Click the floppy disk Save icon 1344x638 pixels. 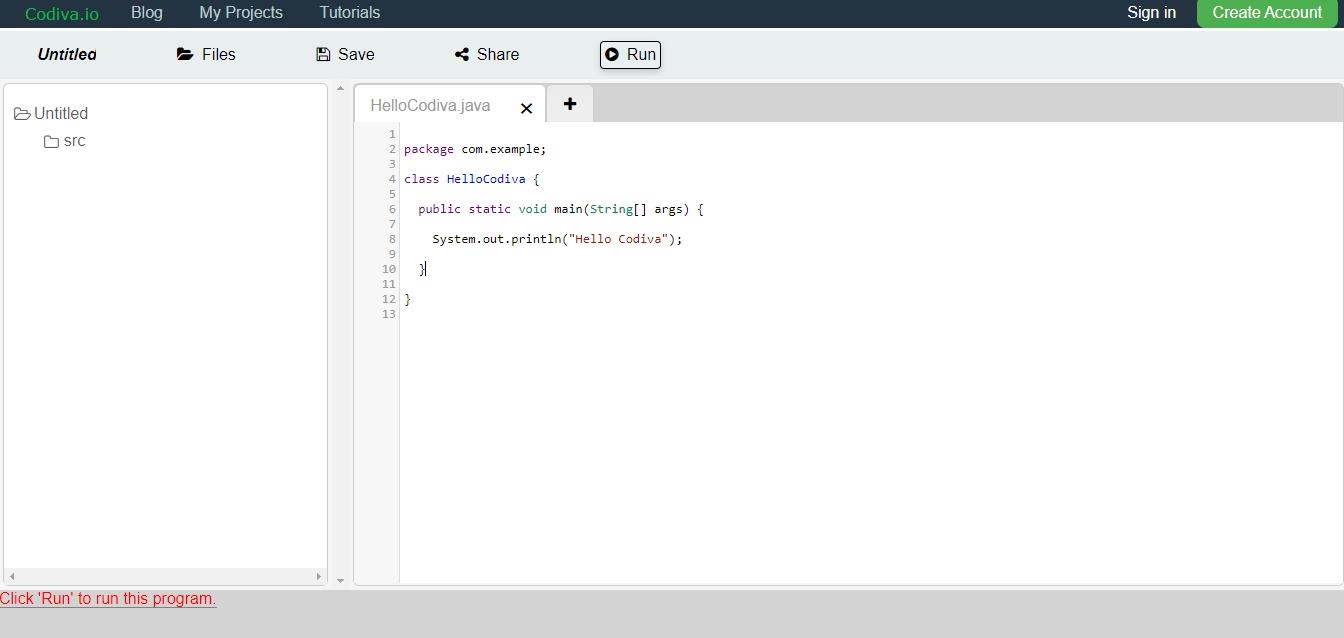(x=323, y=55)
